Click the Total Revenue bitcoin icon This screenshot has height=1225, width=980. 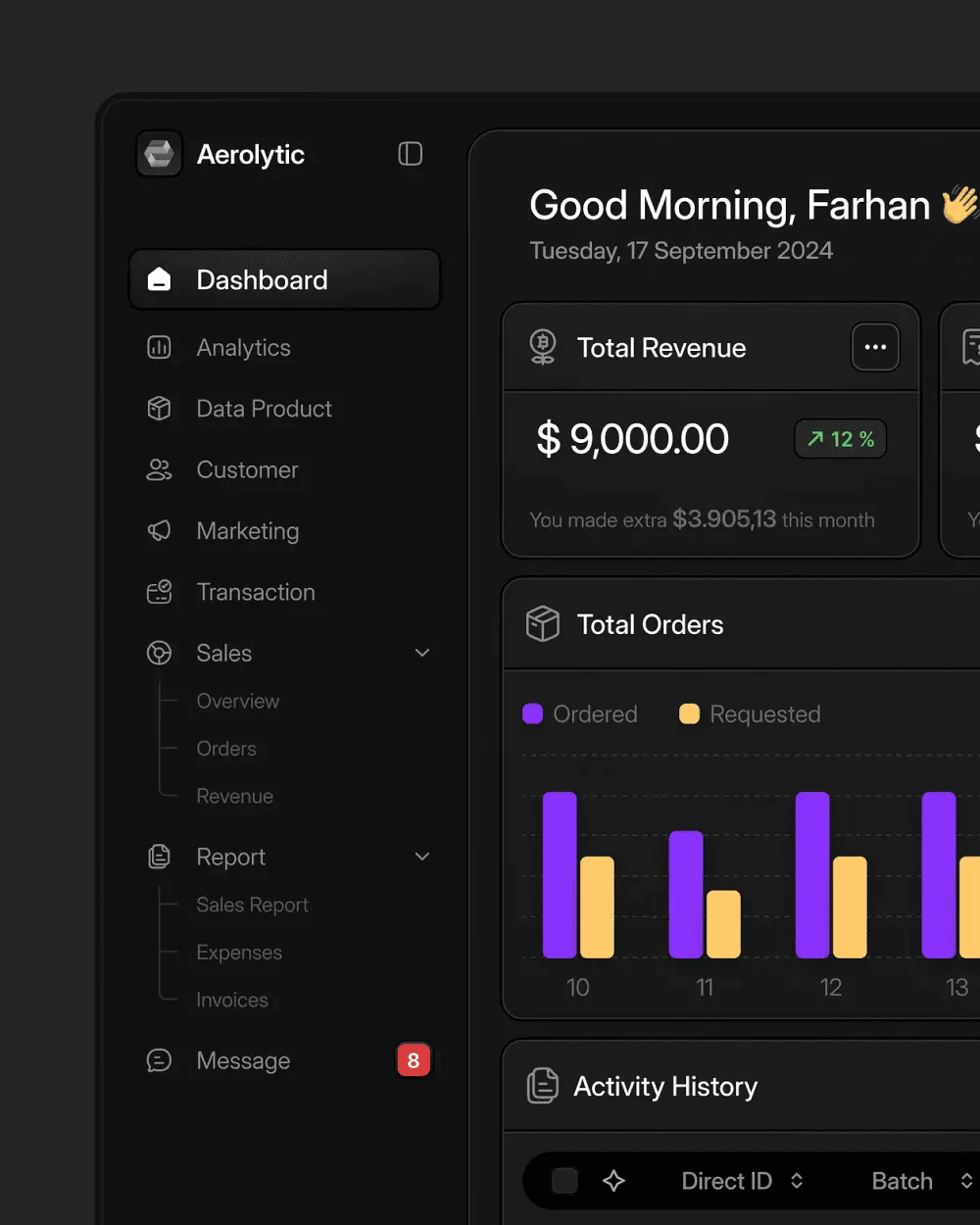543,347
